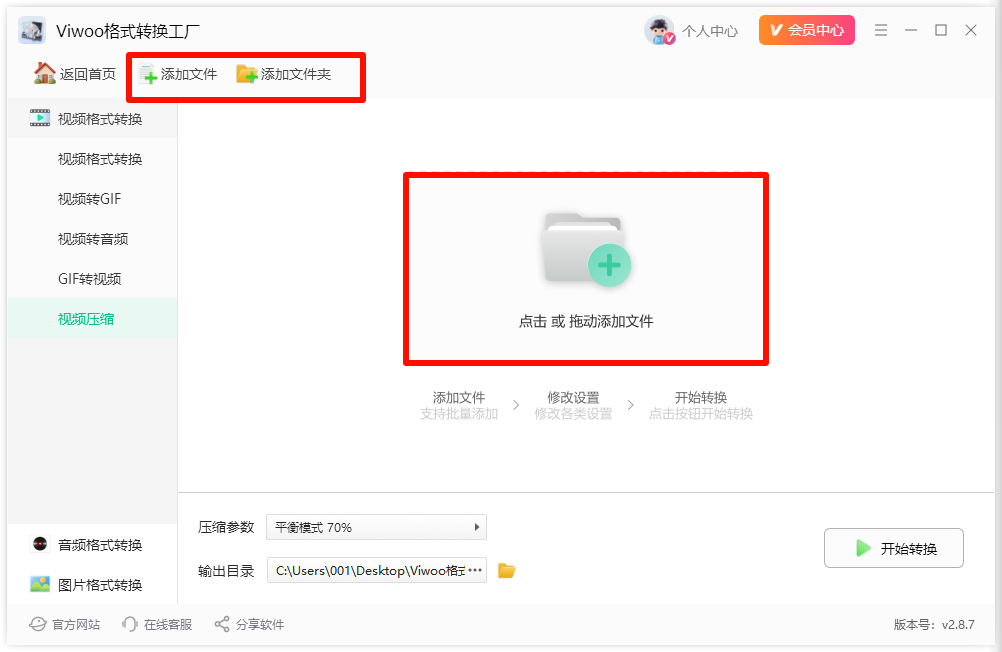Close the Viwoo window

pyautogui.click(x=971, y=30)
